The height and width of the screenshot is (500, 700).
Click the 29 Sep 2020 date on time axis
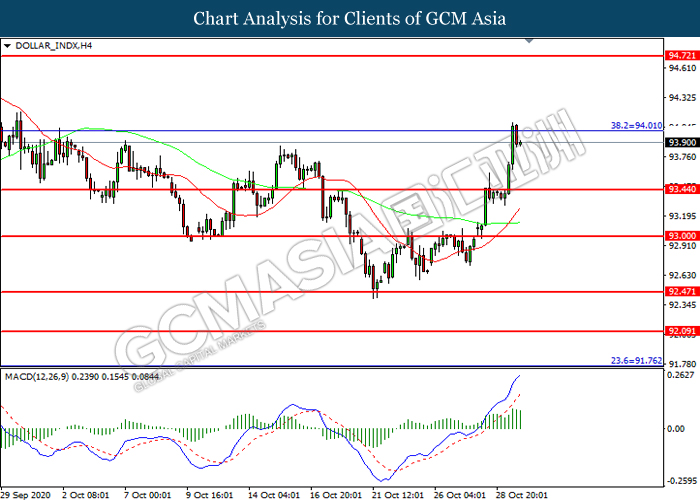pos(27,494)
